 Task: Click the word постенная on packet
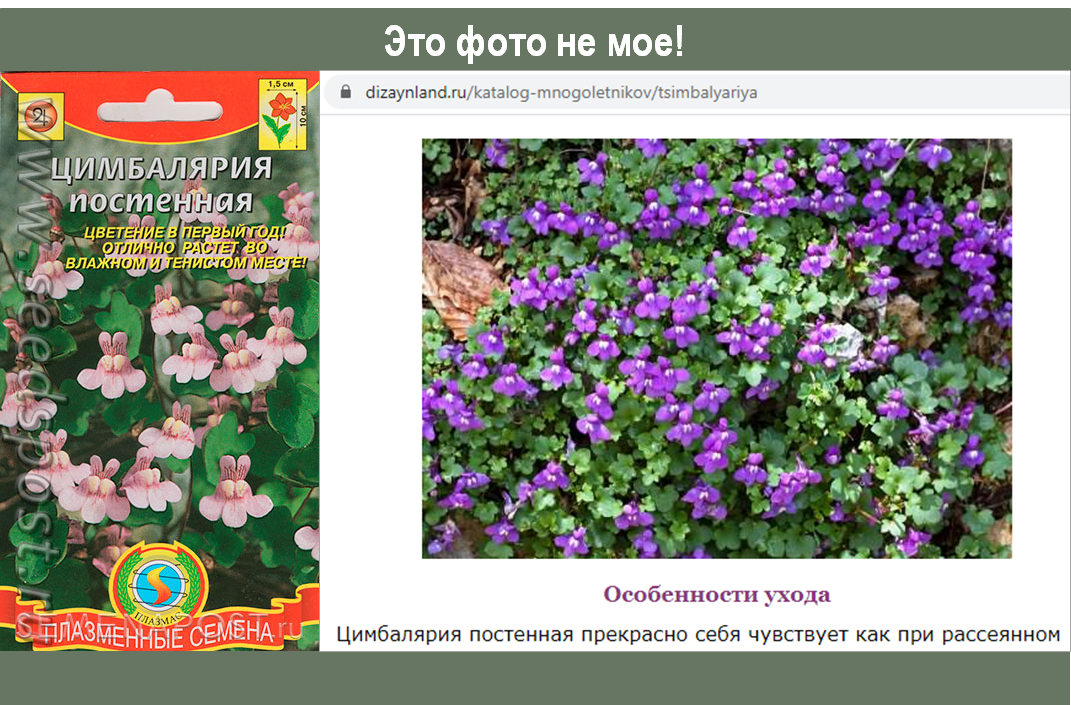coord(161,202)
